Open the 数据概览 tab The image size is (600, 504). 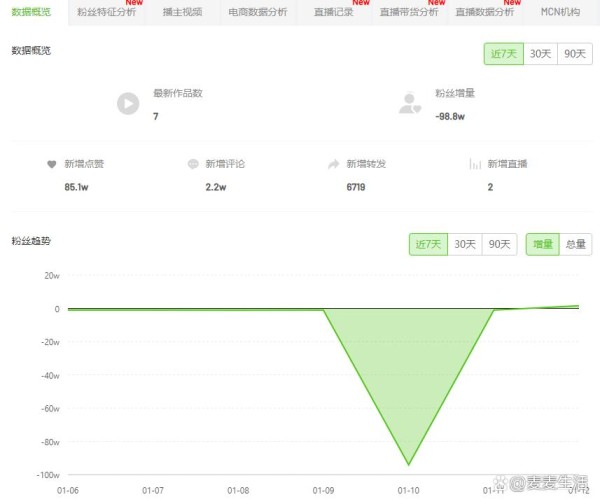click(x=31, y=12)
